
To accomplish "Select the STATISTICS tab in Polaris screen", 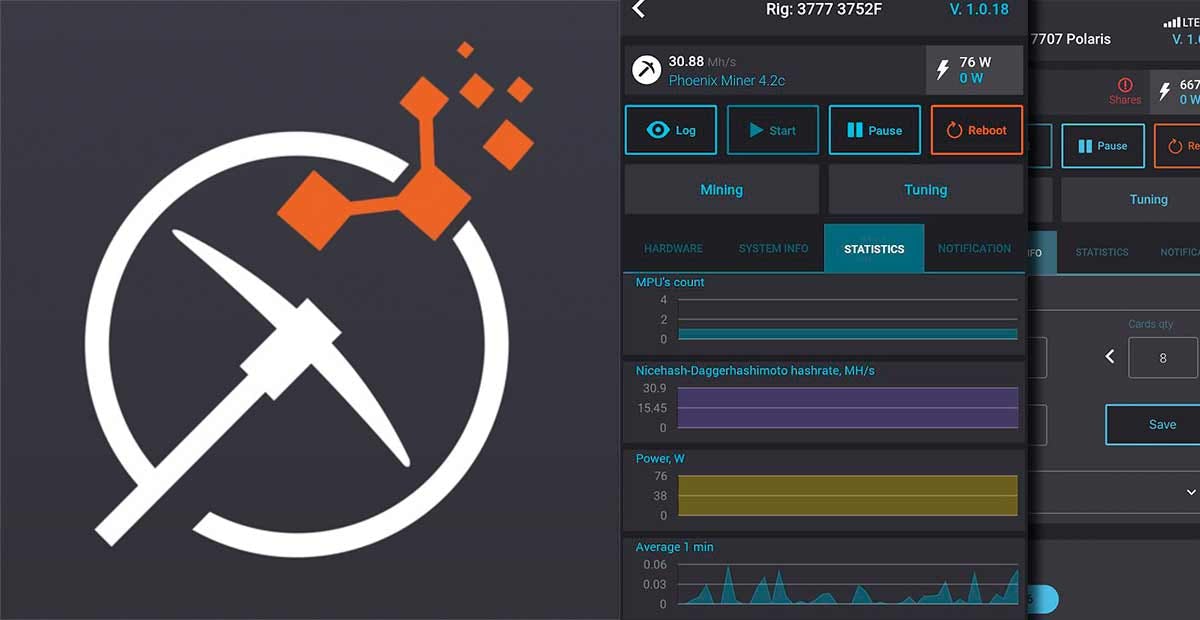I will click(x=1102, y=253).
